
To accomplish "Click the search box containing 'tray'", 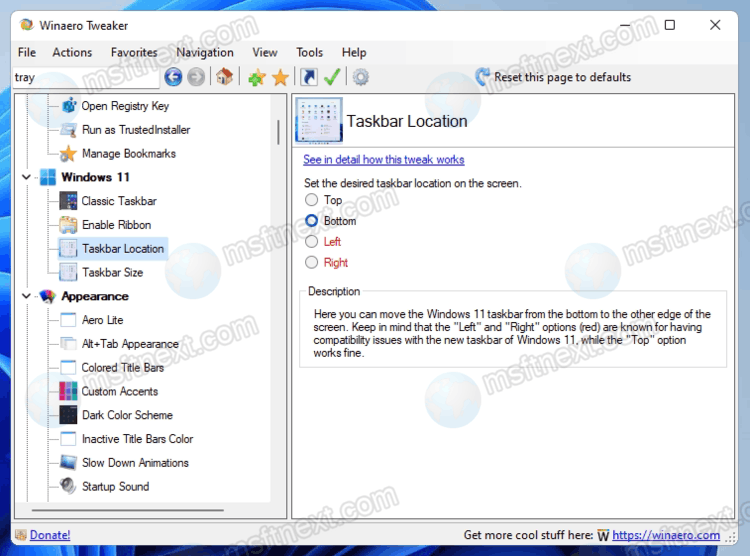I will click(x=86, y=78).
